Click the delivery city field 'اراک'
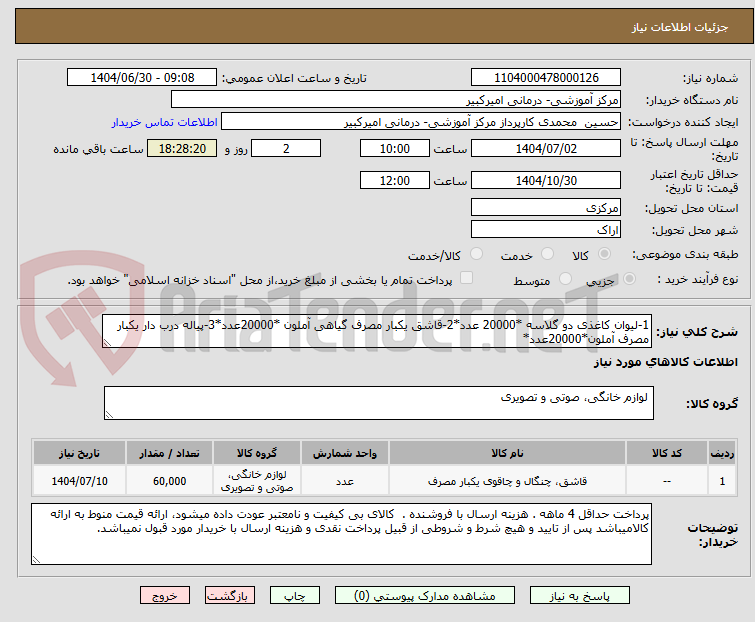755x622 pixels. 546,230
